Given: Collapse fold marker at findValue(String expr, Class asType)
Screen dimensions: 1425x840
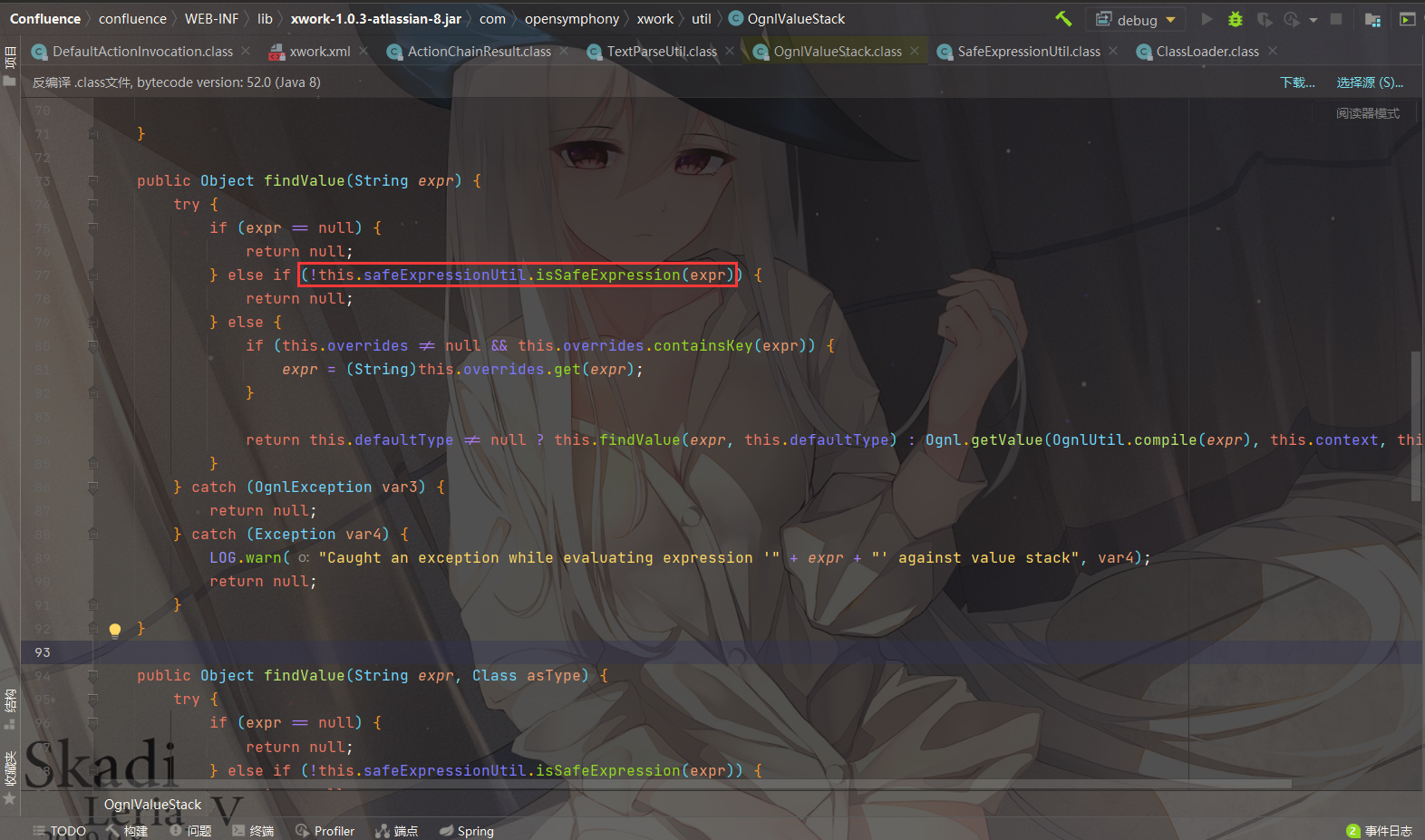Looking at the screenshot, I should tap(92, 676).
